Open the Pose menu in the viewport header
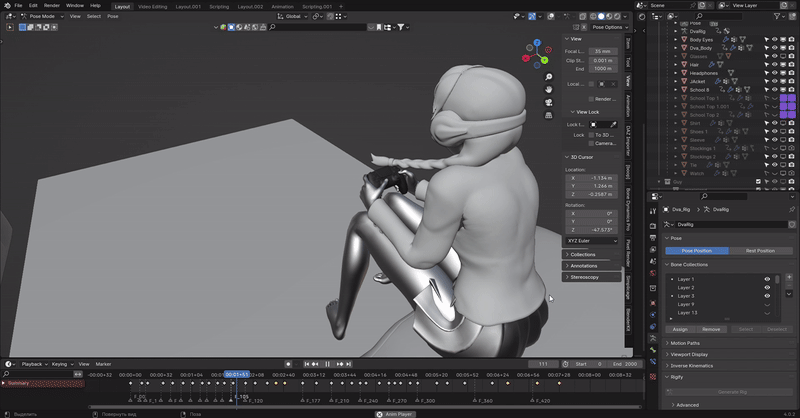Image resolution: width=800 pixels, height=418 pixels. [113, 16]
